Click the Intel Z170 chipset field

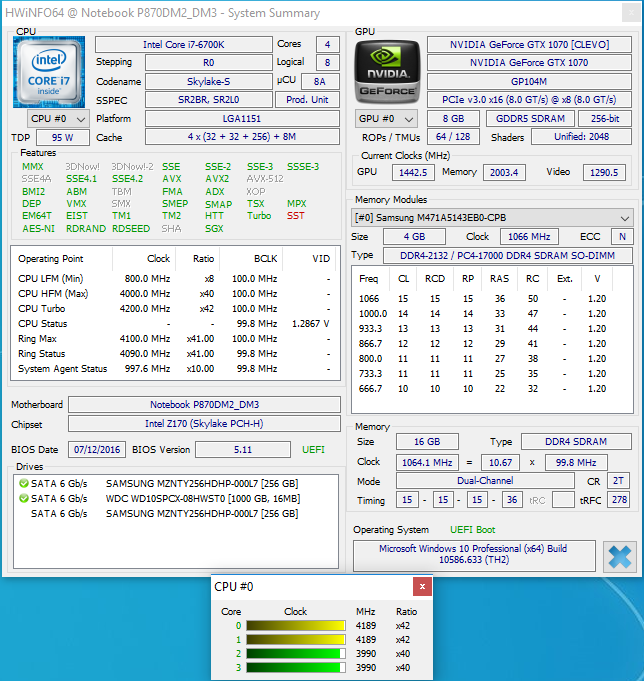tap(204, 423)
